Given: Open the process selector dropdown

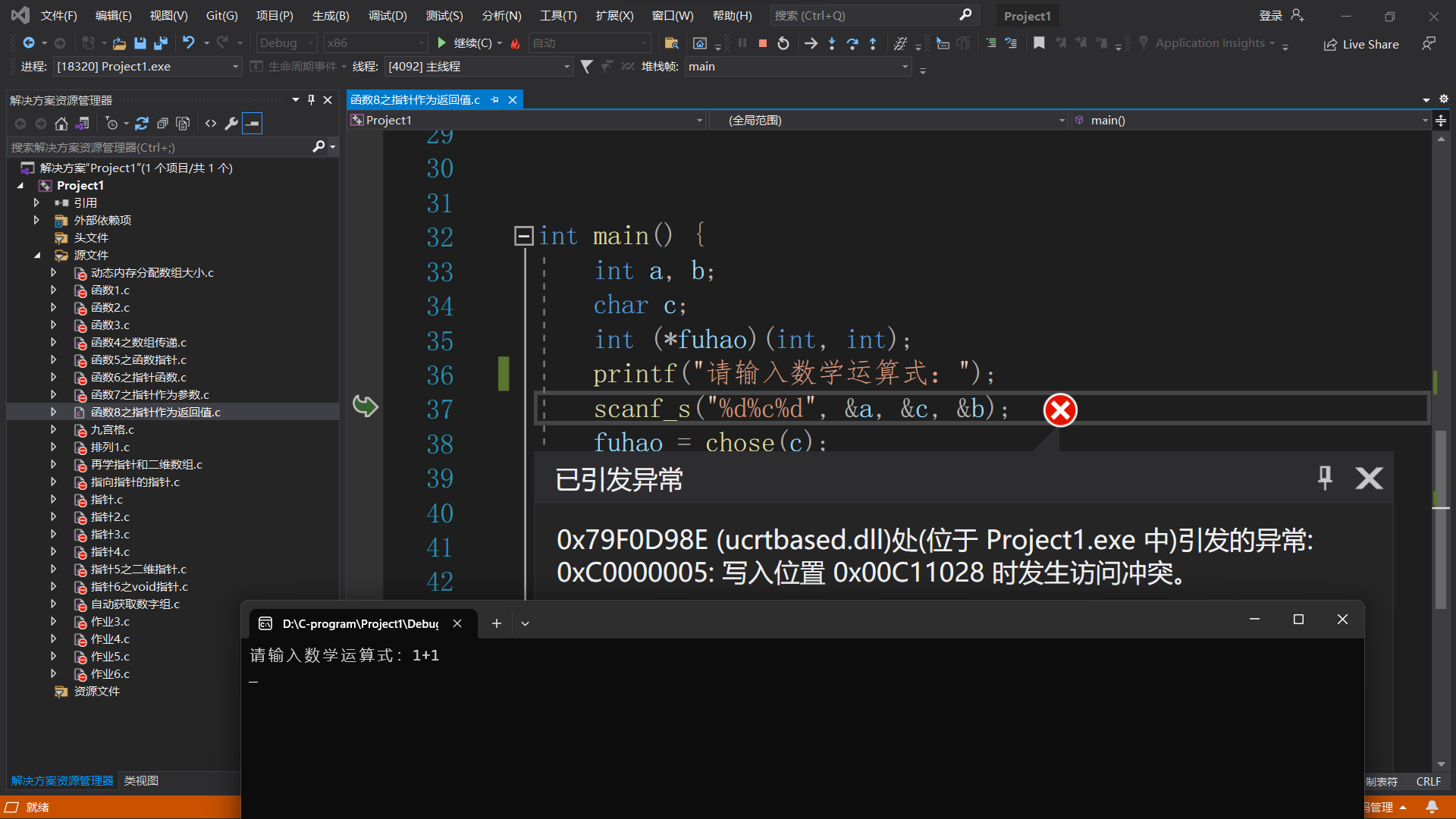Looking at the screenshot, I should coord(148,67).
